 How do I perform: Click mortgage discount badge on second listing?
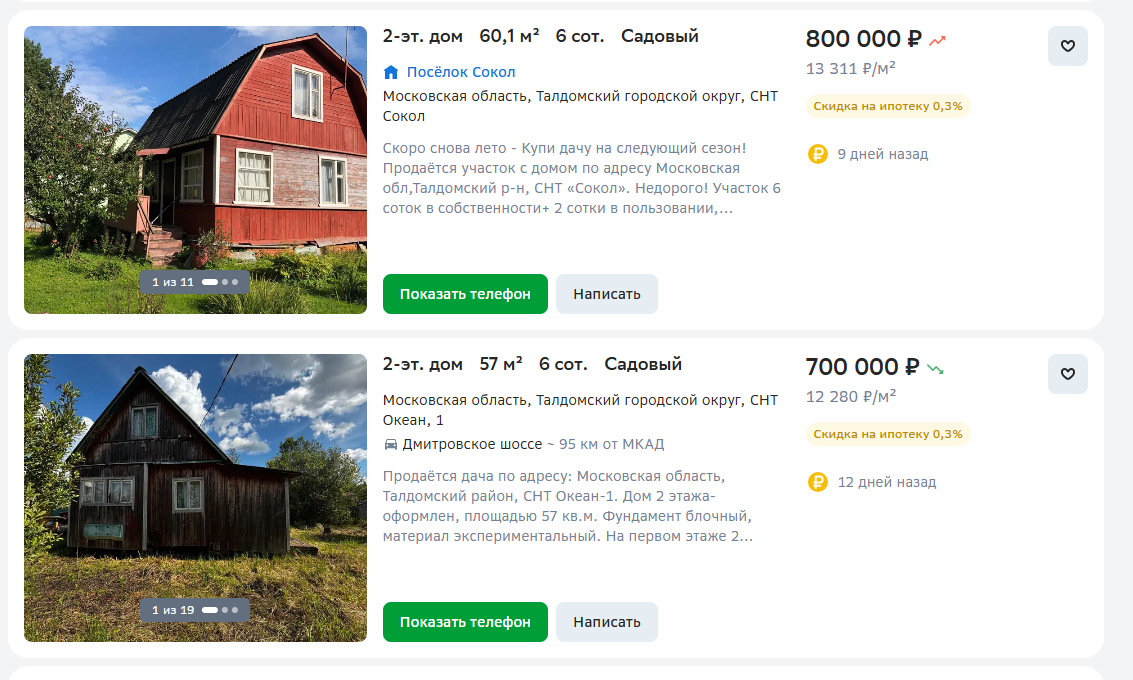coord(887,434)
